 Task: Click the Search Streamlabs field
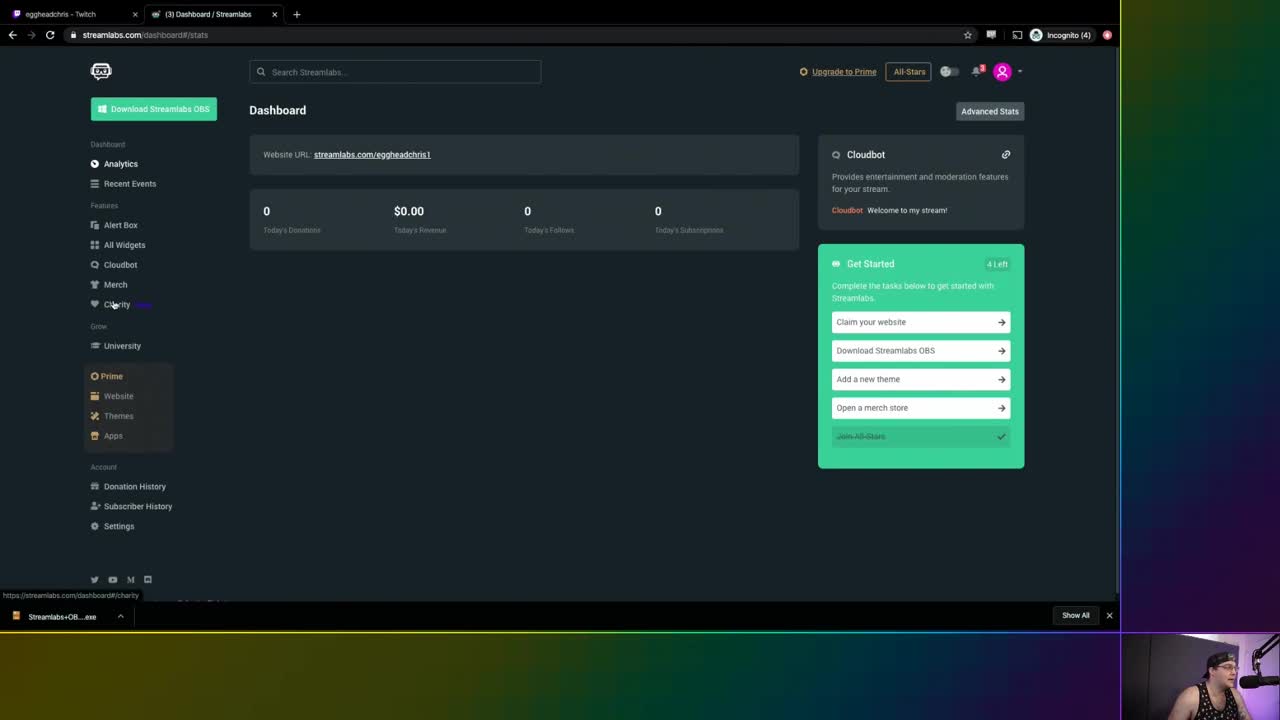[395, 72]
